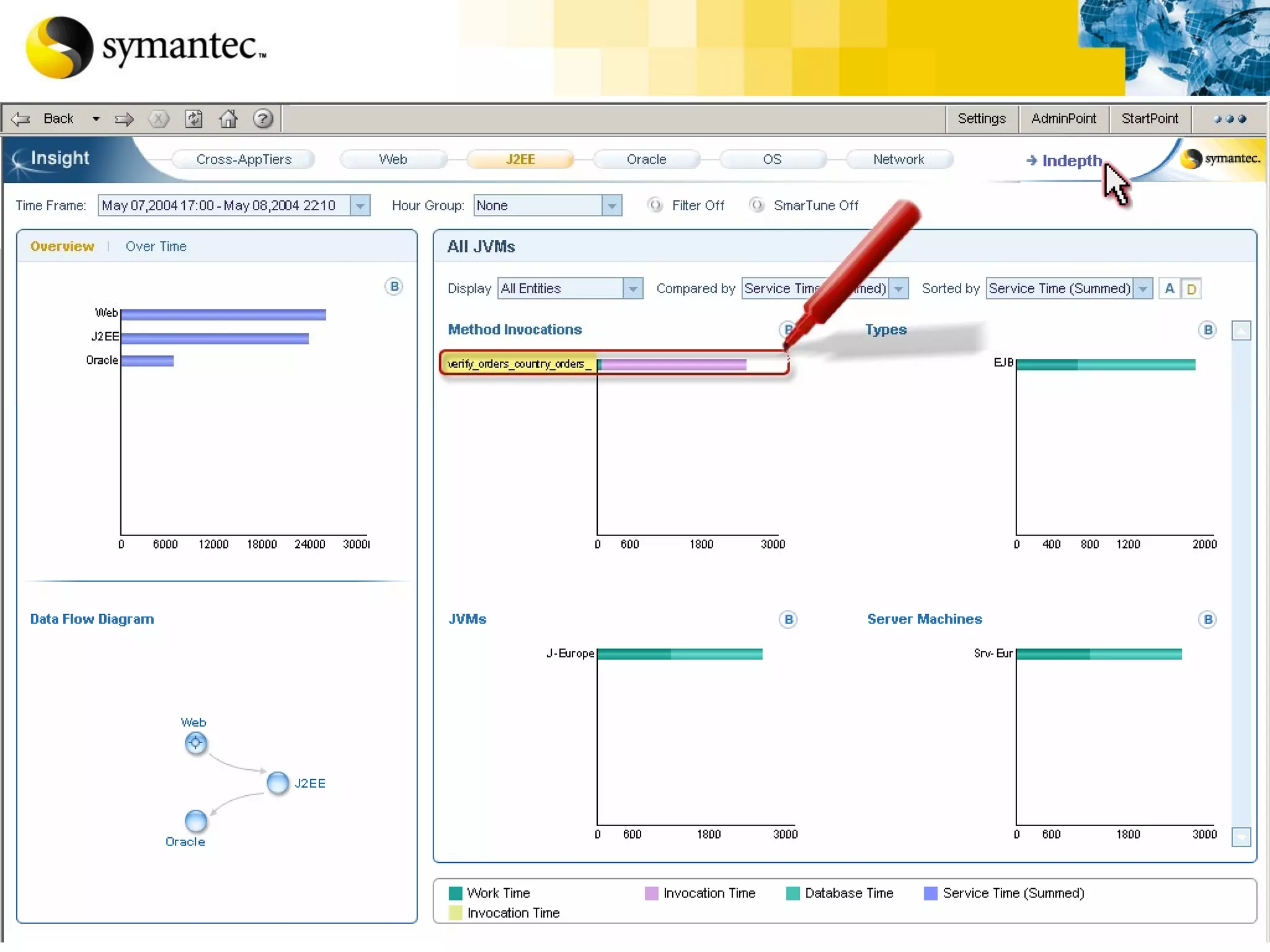Open the Help question mark icon
Image resolution: width=1270 pixels, height=952 pixels.
tap(263, 119)
